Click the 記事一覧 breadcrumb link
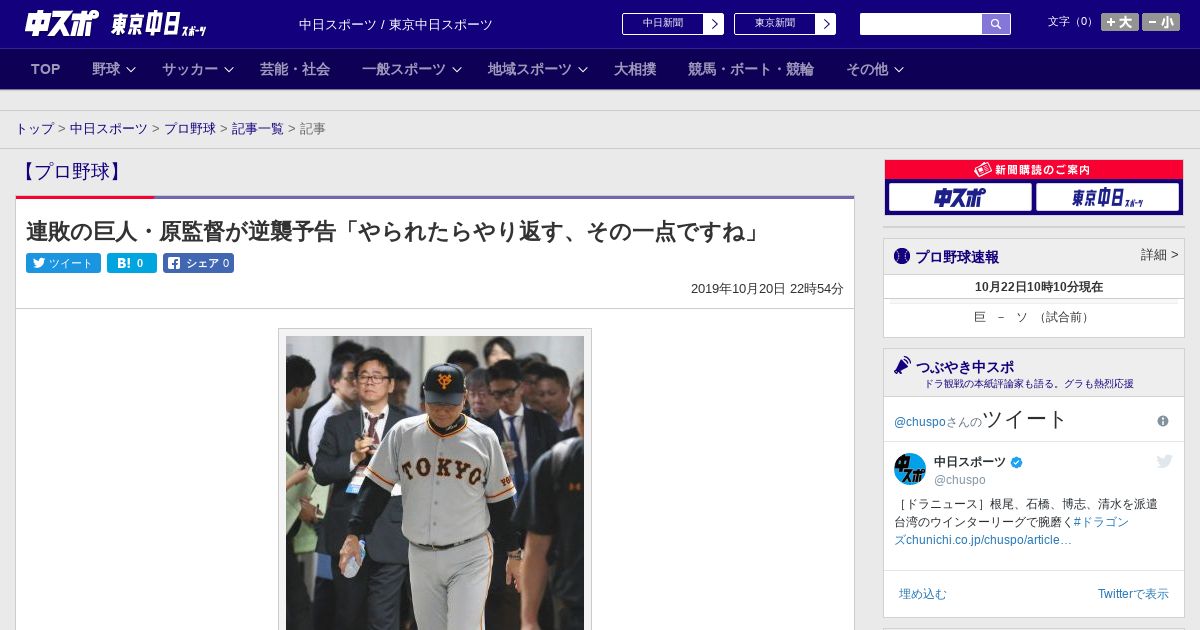Screen dimensions: 1200x630 [258, 129]
